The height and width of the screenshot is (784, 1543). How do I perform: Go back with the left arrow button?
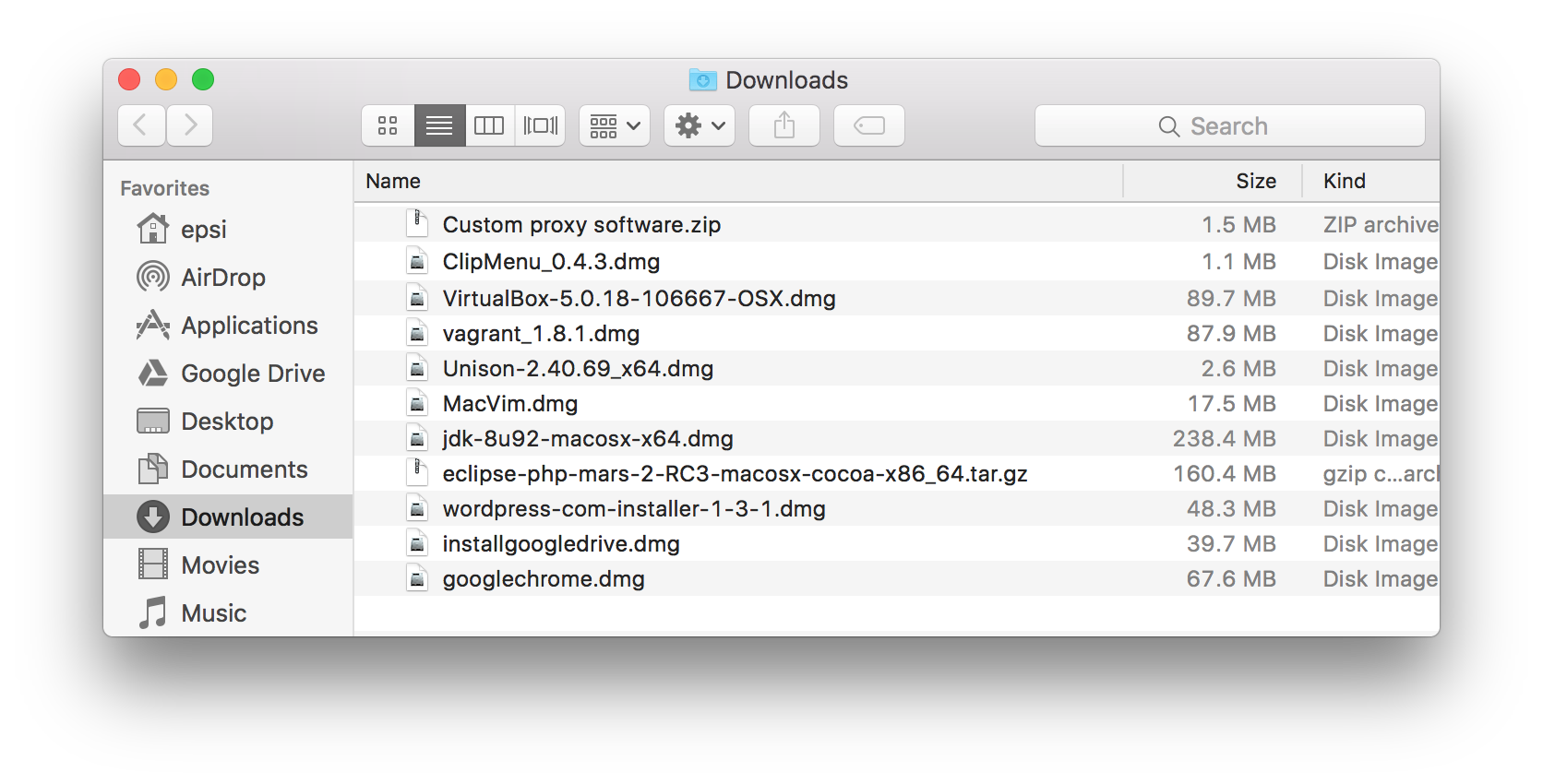point(141,125)
